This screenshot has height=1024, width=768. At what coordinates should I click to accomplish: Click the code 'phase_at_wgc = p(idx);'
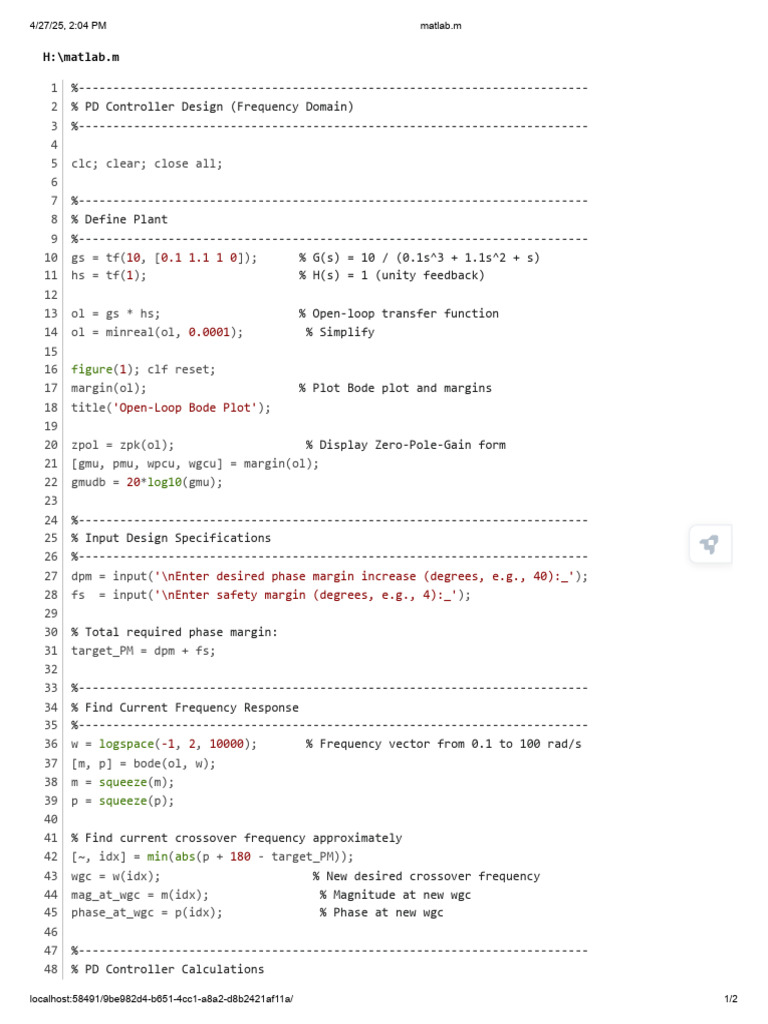pos(146,912)
